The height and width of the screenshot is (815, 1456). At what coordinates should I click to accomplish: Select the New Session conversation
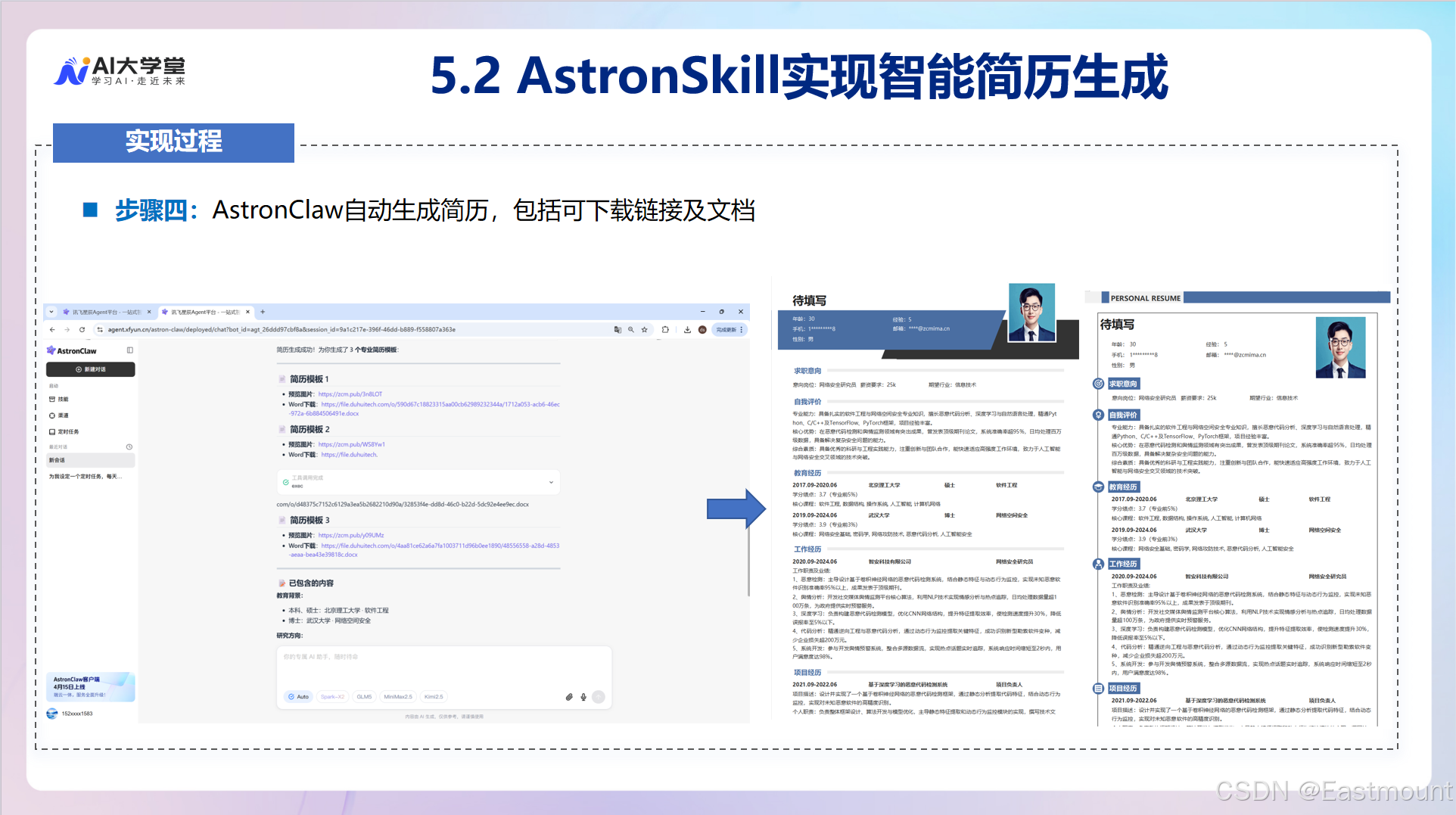(91, 460)
